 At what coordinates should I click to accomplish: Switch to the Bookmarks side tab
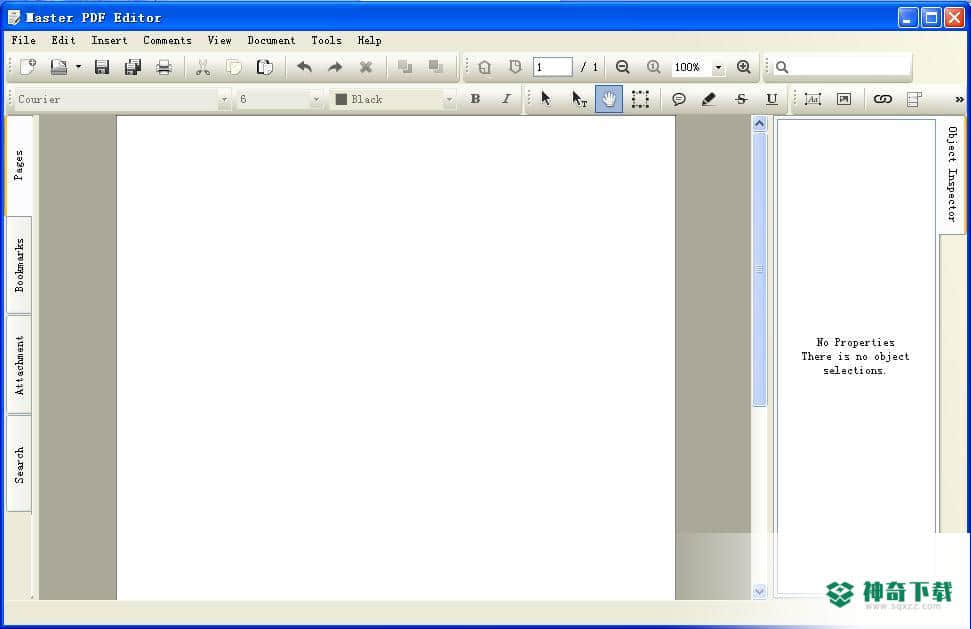point(19,265)
